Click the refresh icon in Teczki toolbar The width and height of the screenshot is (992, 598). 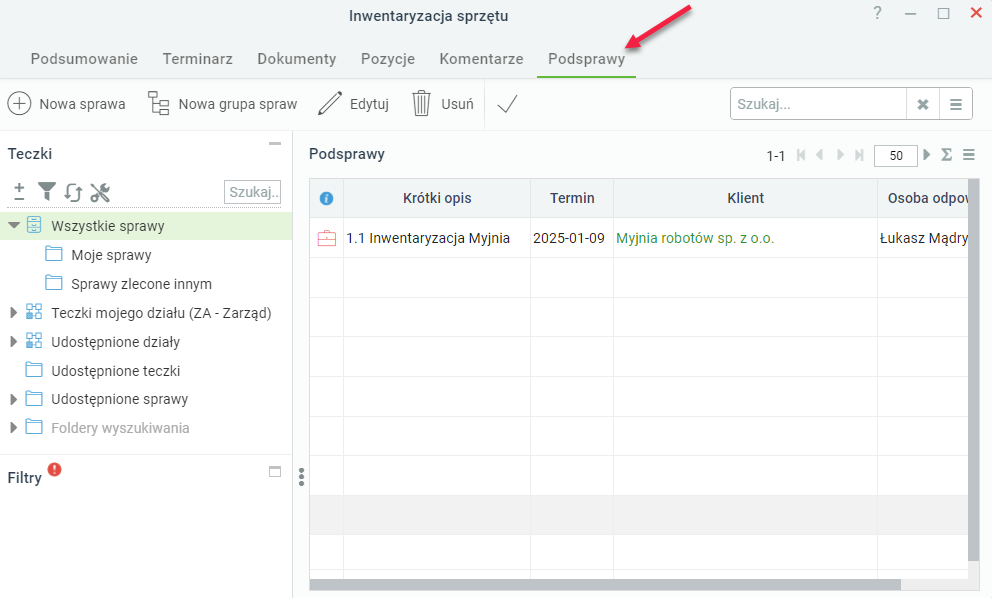click(73, 192)
